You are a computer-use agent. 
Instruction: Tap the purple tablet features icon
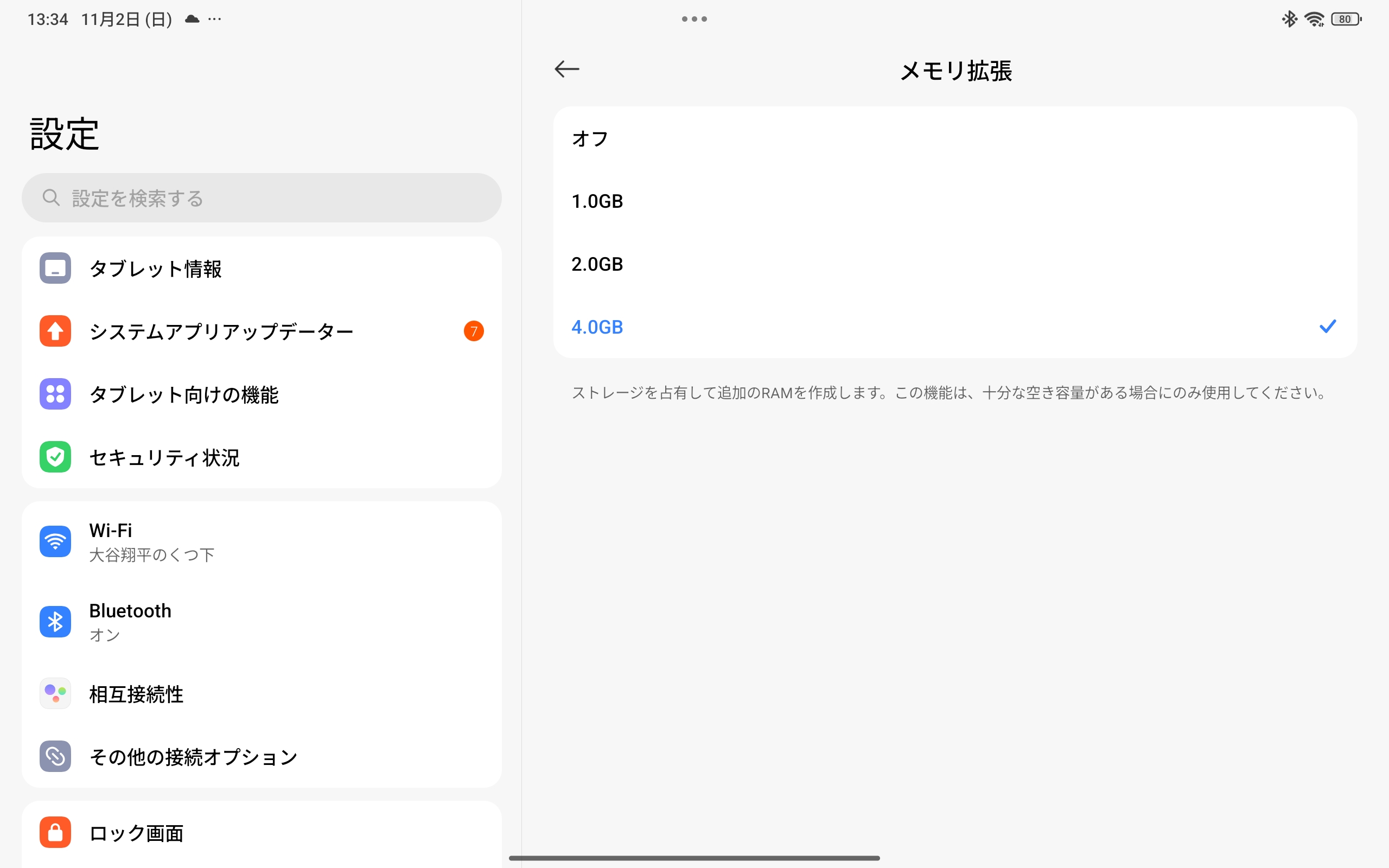coord(55,394)
